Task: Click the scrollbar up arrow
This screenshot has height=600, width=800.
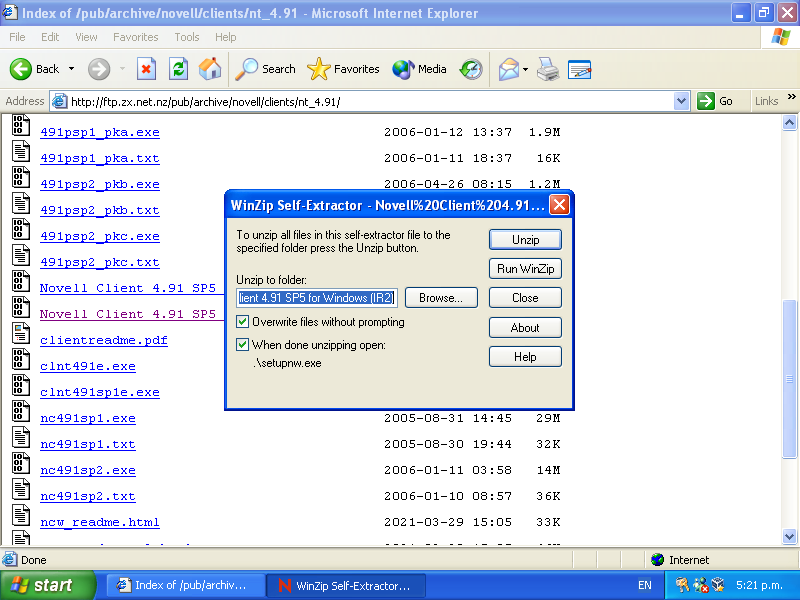Action: (789, 122)
